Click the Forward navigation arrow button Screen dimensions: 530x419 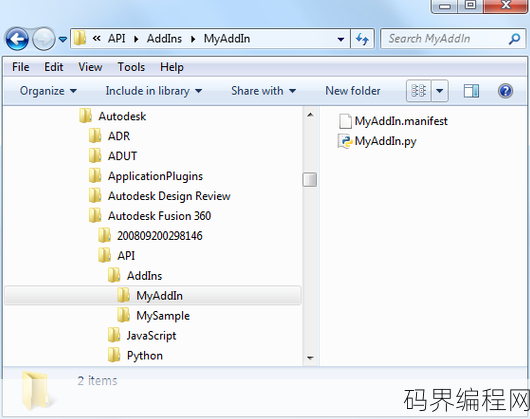pyautogui.click(x=44, y=39)
